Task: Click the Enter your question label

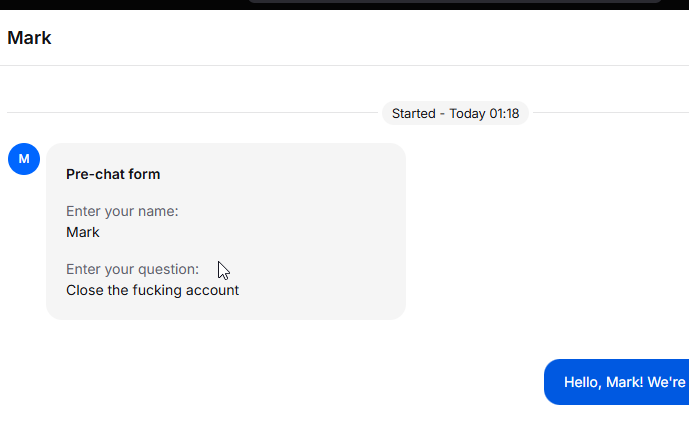Action: (x=132, y=269)
